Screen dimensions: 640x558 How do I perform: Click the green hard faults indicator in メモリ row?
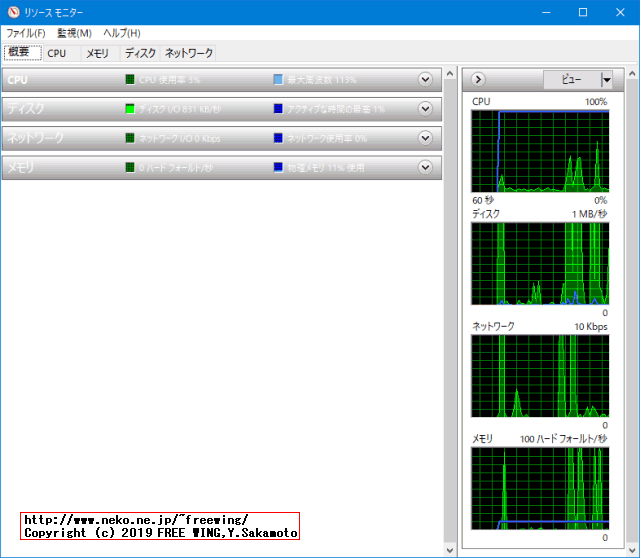click(130, 168)
